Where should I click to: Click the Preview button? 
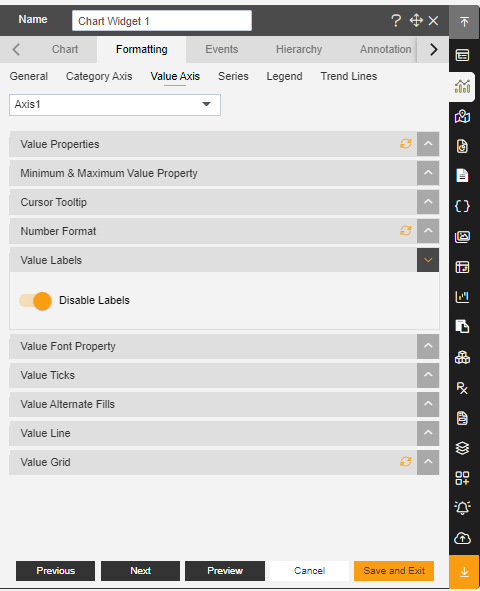pos(225,571)
